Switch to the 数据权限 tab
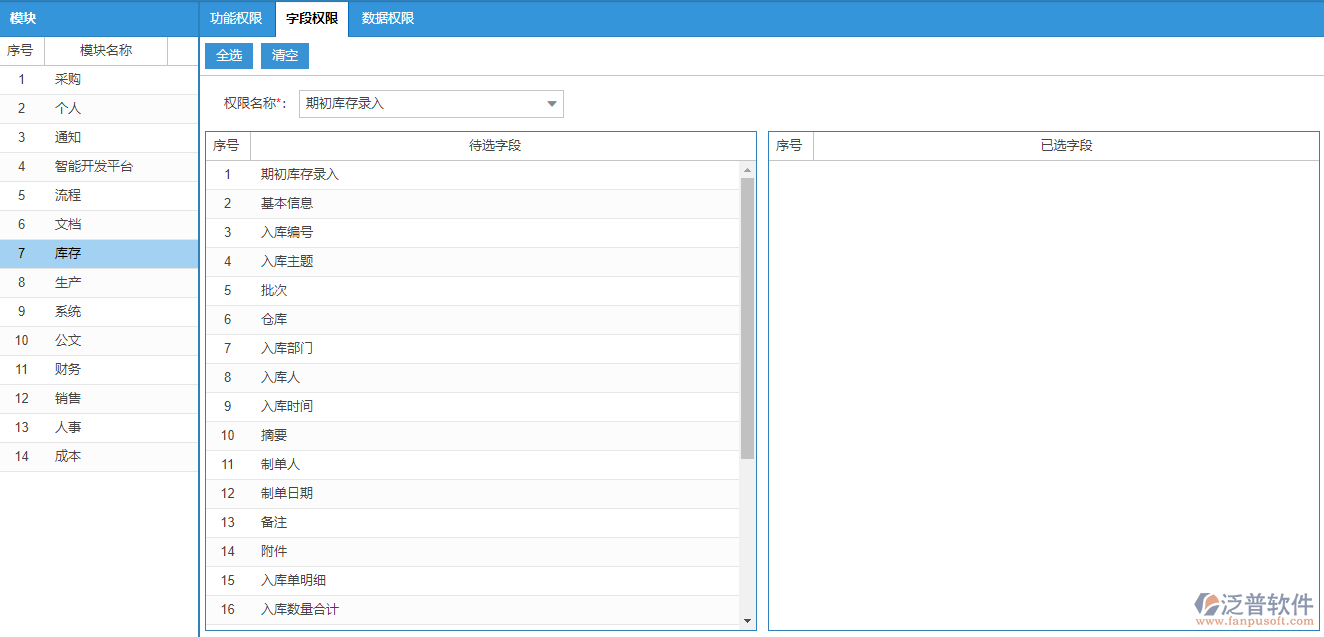Image resolution: width=1324 pixels, height=637 pixels. click(x=386, y=18)
